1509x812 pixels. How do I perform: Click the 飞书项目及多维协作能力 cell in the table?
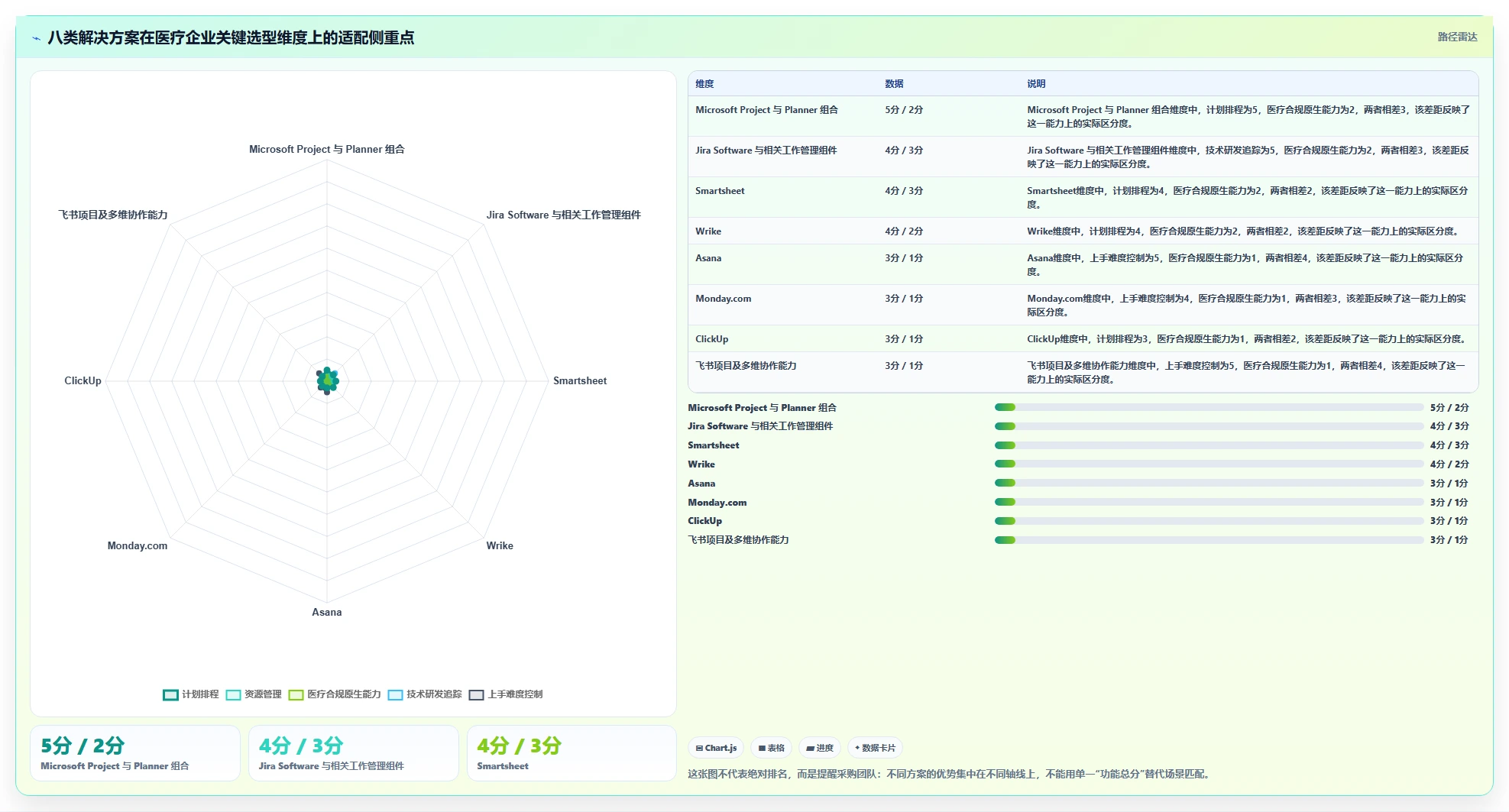coord(746,366)
